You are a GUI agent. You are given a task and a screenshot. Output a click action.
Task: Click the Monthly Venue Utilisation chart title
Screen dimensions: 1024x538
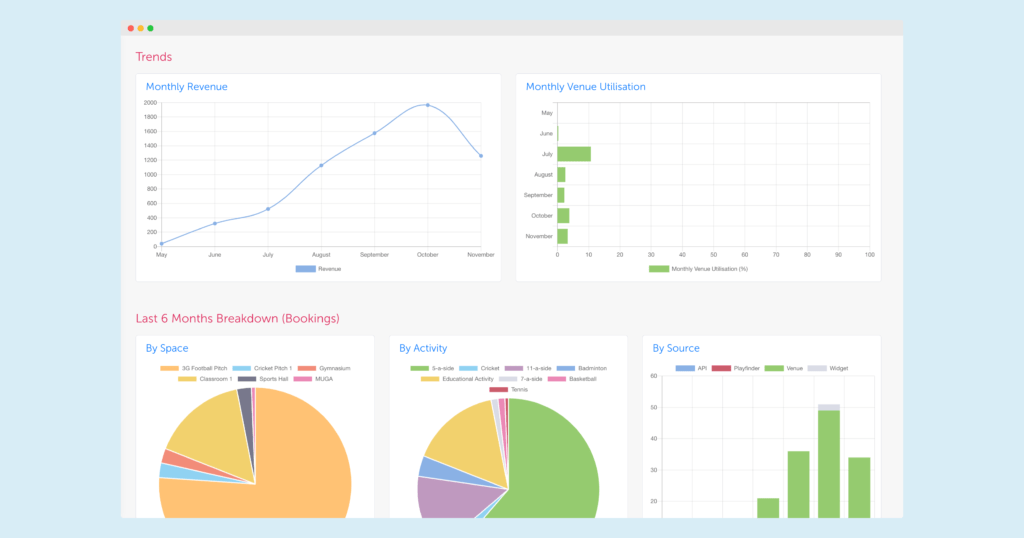[x=586, y=87]
